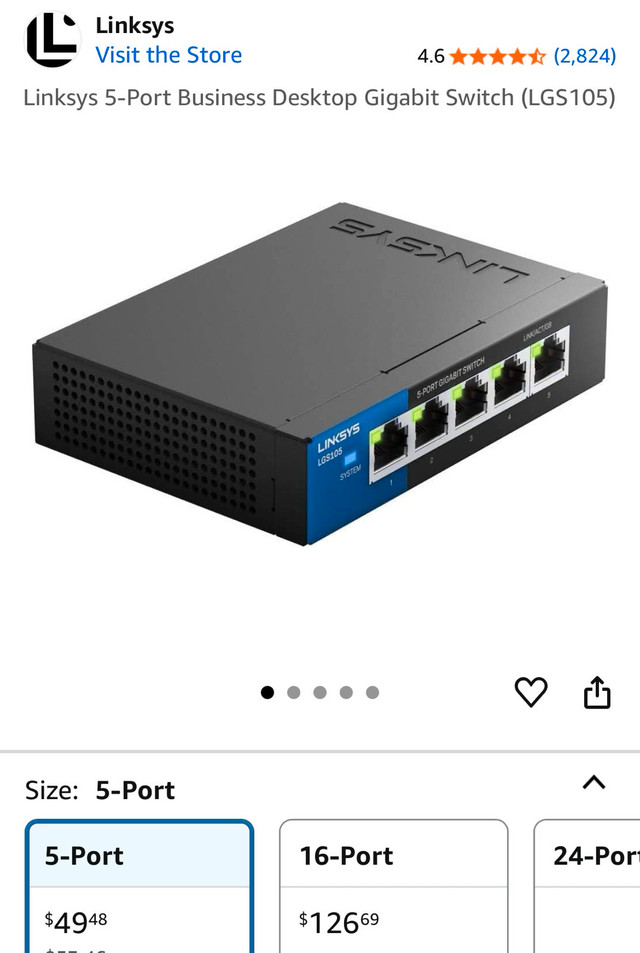
Task: Collapse the Size section chevron
Action: tap(594, 782)
